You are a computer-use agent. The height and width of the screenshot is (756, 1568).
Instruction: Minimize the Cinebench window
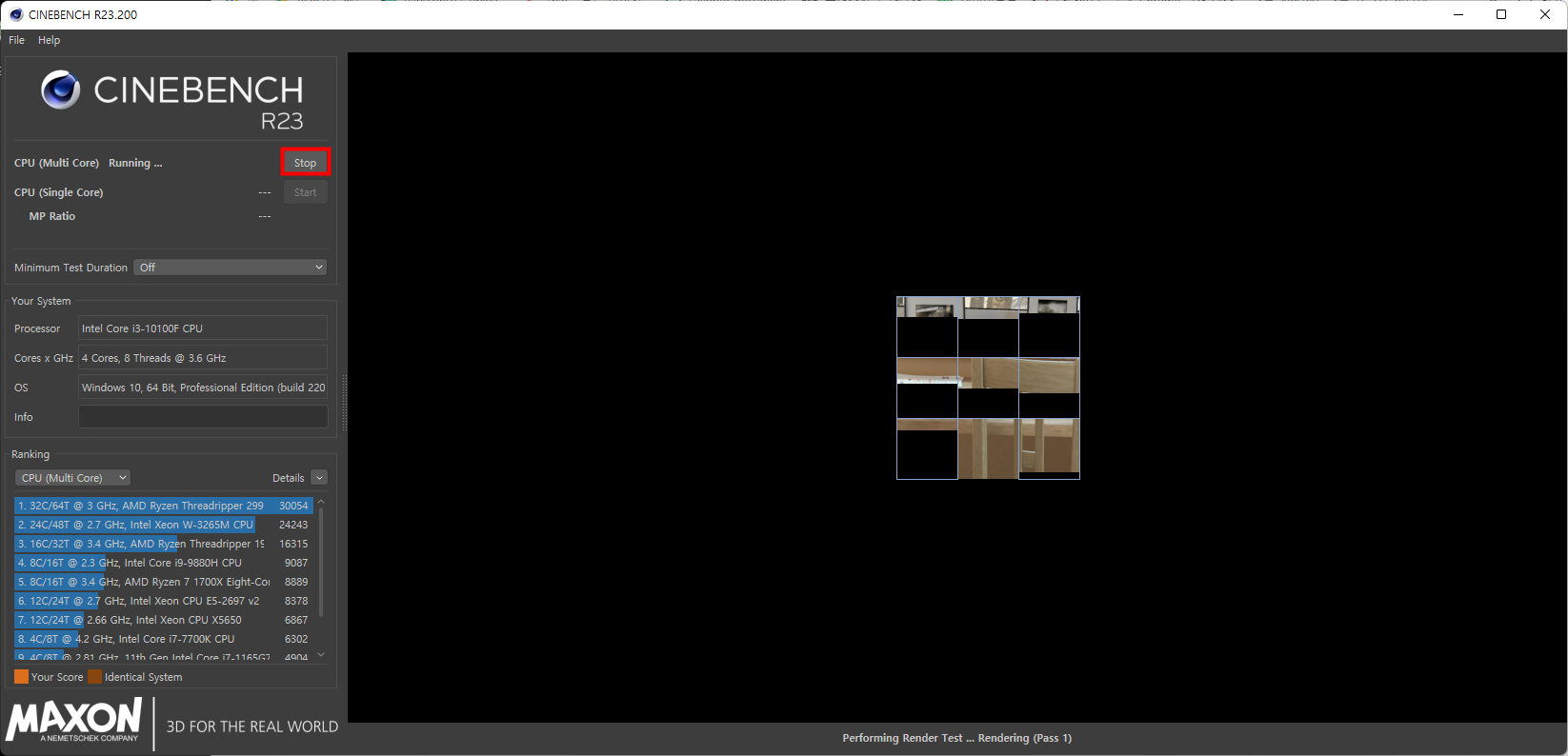click(x=1458, y=14)
